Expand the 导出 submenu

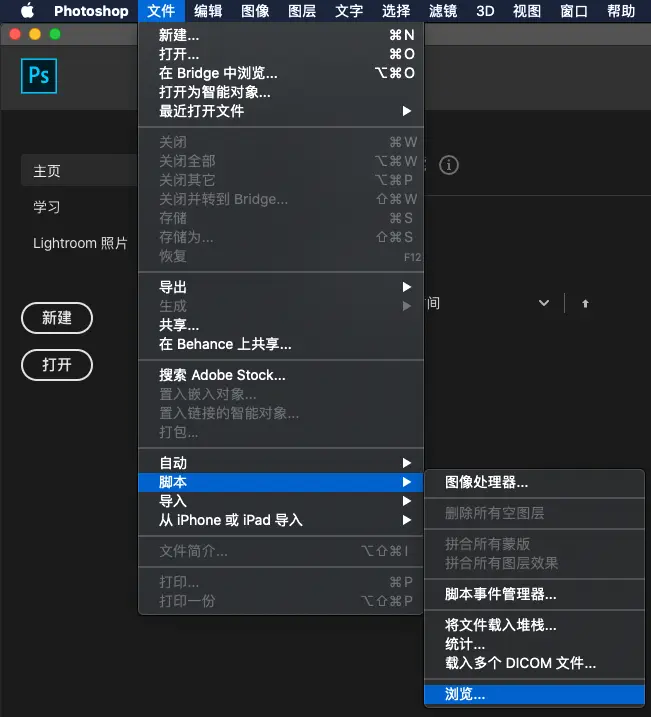tap(281, 287)
